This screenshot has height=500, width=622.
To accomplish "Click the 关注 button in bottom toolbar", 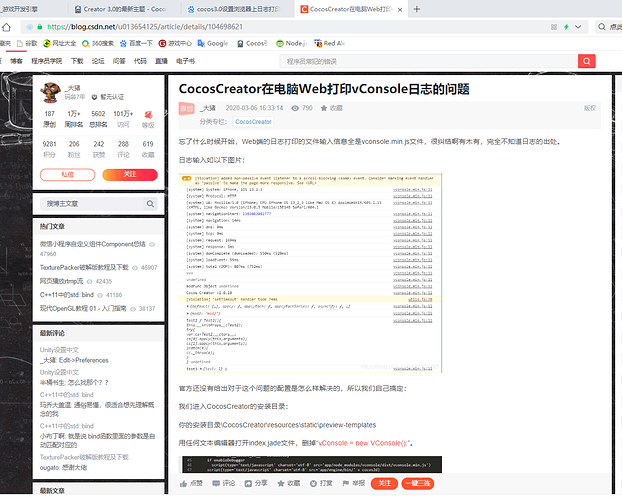I will [x=384, y=483].
